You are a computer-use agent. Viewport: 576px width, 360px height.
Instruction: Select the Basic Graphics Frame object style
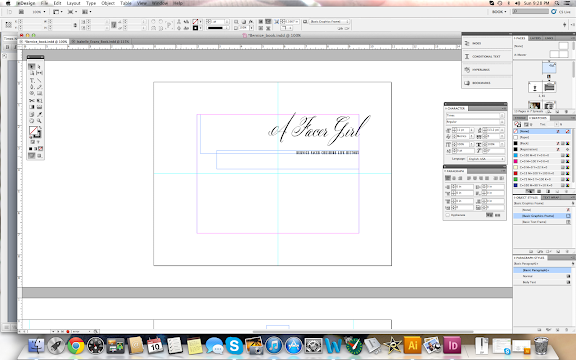click(x=542, y=216)
